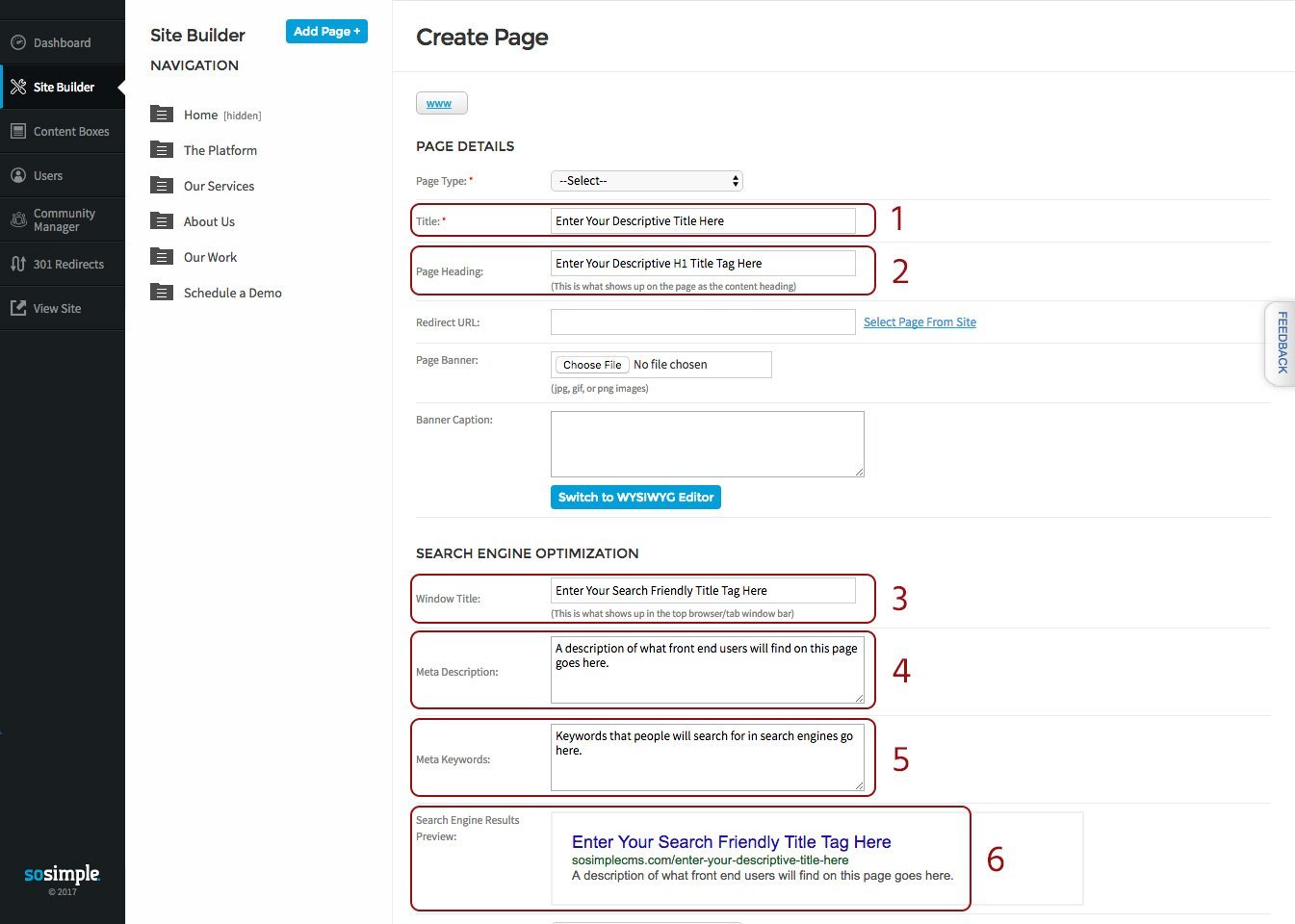Click the Window Title input field
Screen dimensions: 1295x924
(703, 590)
